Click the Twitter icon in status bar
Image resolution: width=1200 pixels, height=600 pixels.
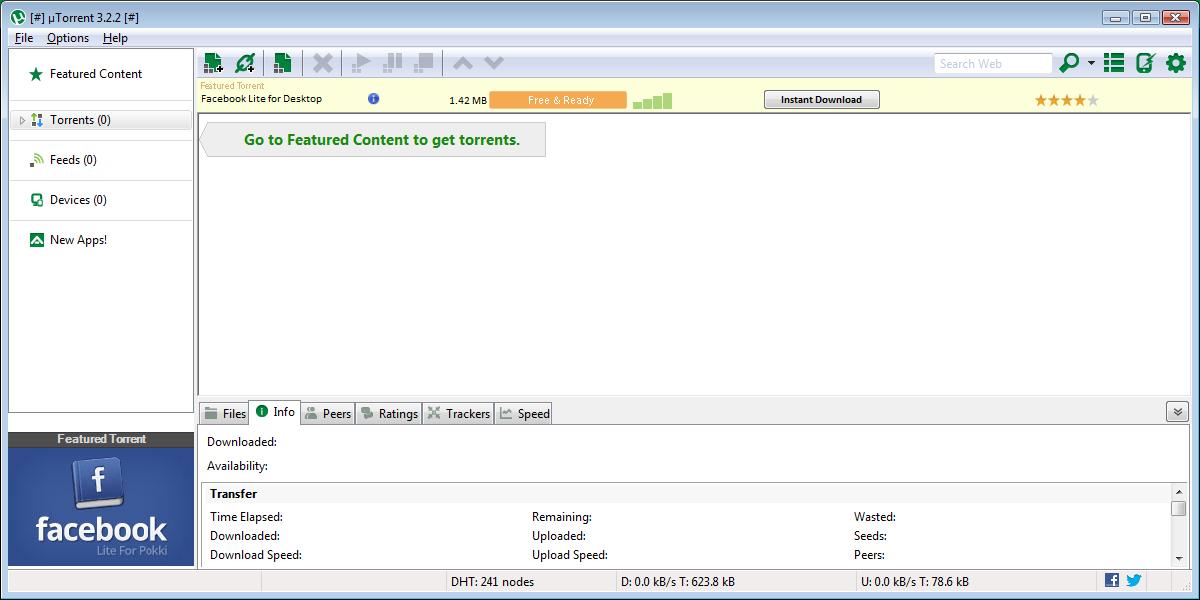1134,580
